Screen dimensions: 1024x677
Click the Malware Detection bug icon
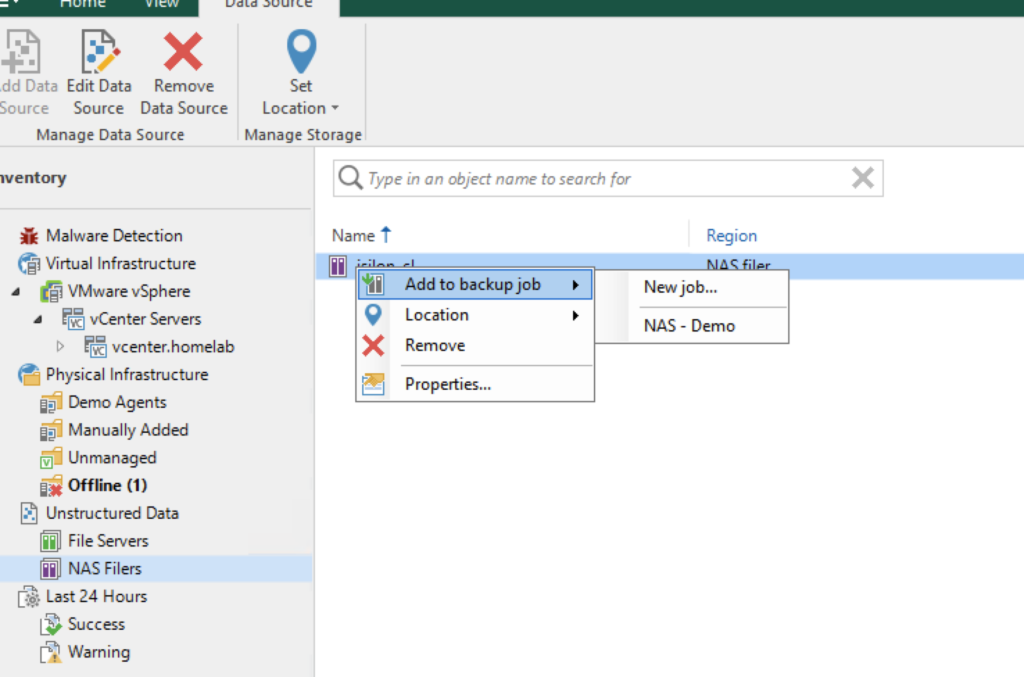click(x=29, y=236)
